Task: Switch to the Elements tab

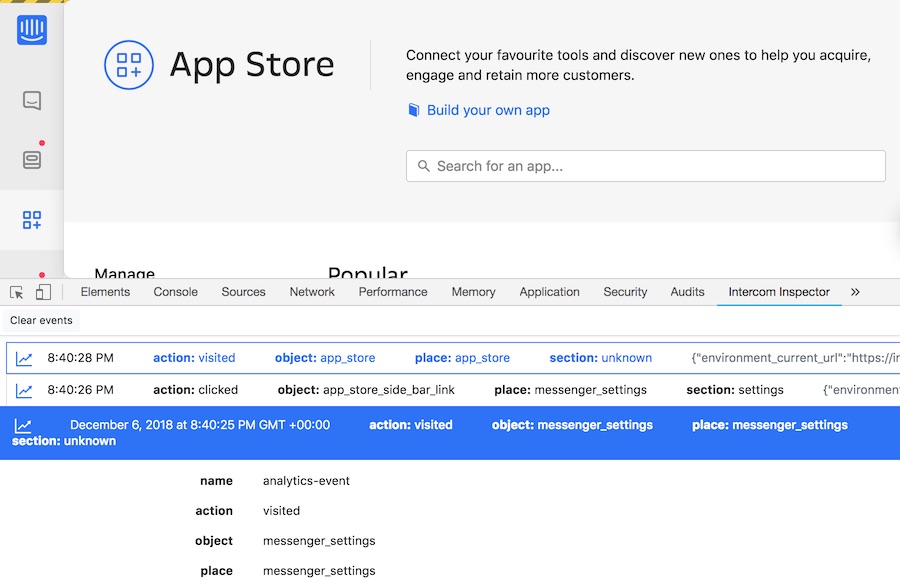Action: (x=105, y=292)
